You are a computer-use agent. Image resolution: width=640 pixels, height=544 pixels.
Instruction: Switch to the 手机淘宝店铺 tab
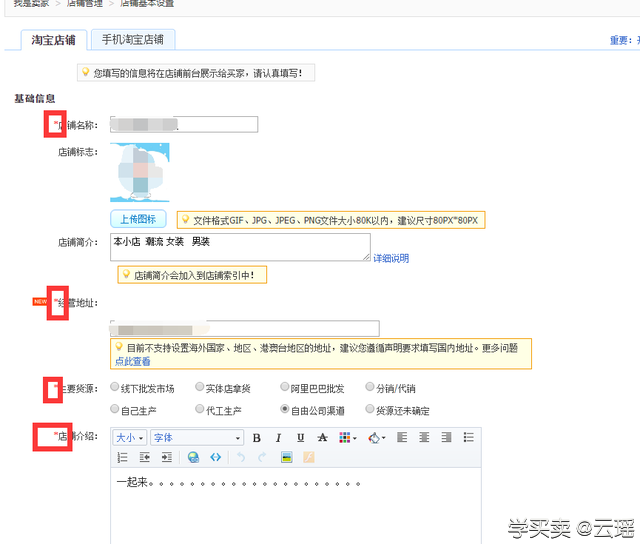pos(133,40)
